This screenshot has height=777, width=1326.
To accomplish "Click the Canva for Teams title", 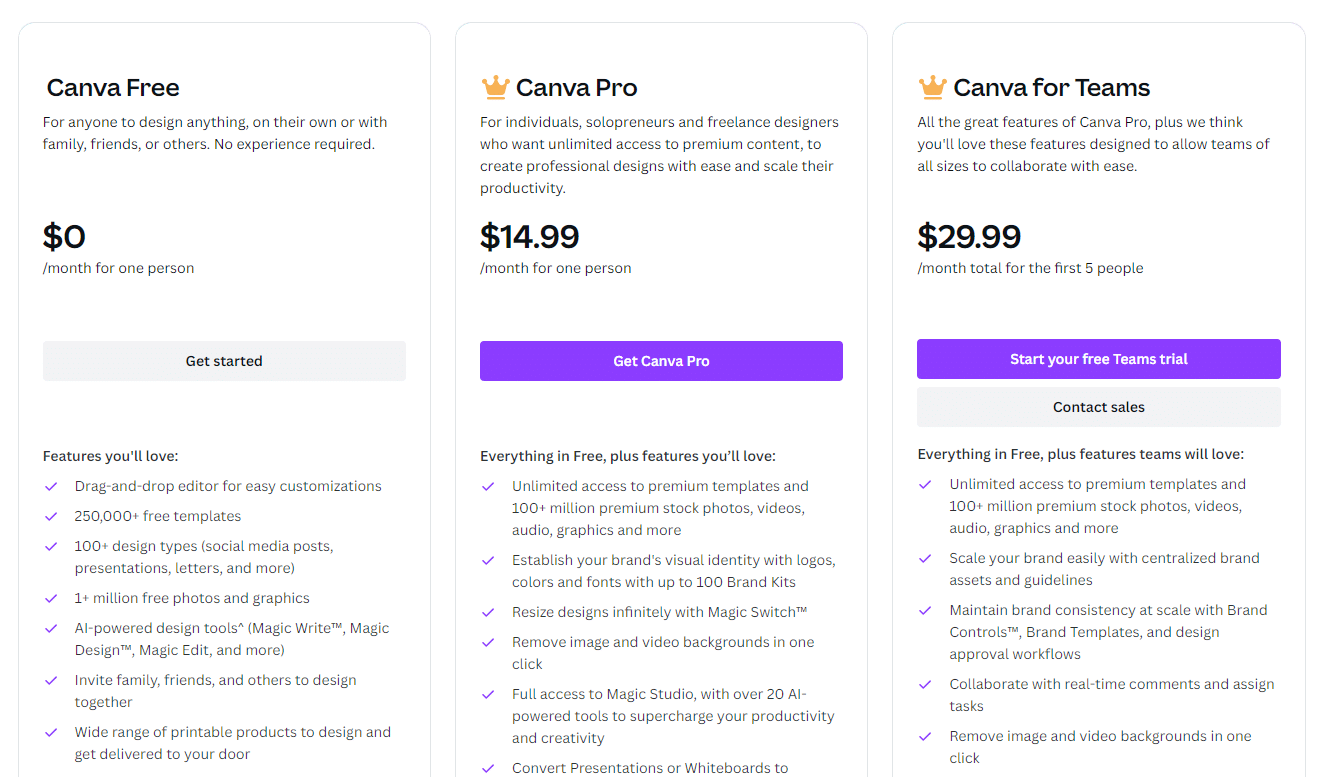I will coord(1051,88).
